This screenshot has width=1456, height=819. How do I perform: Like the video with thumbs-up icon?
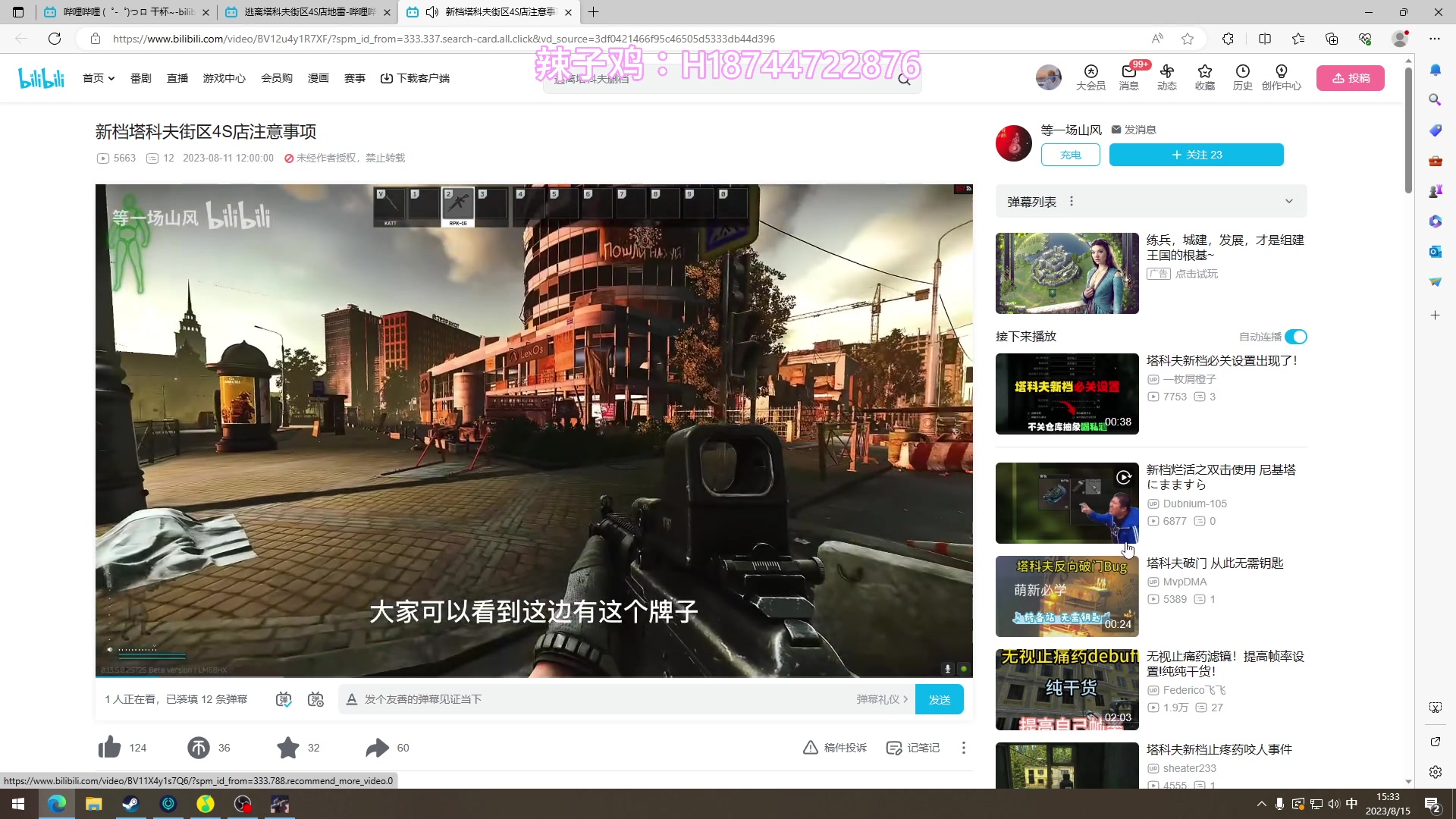pyautogui.click(x=110, y=748)
